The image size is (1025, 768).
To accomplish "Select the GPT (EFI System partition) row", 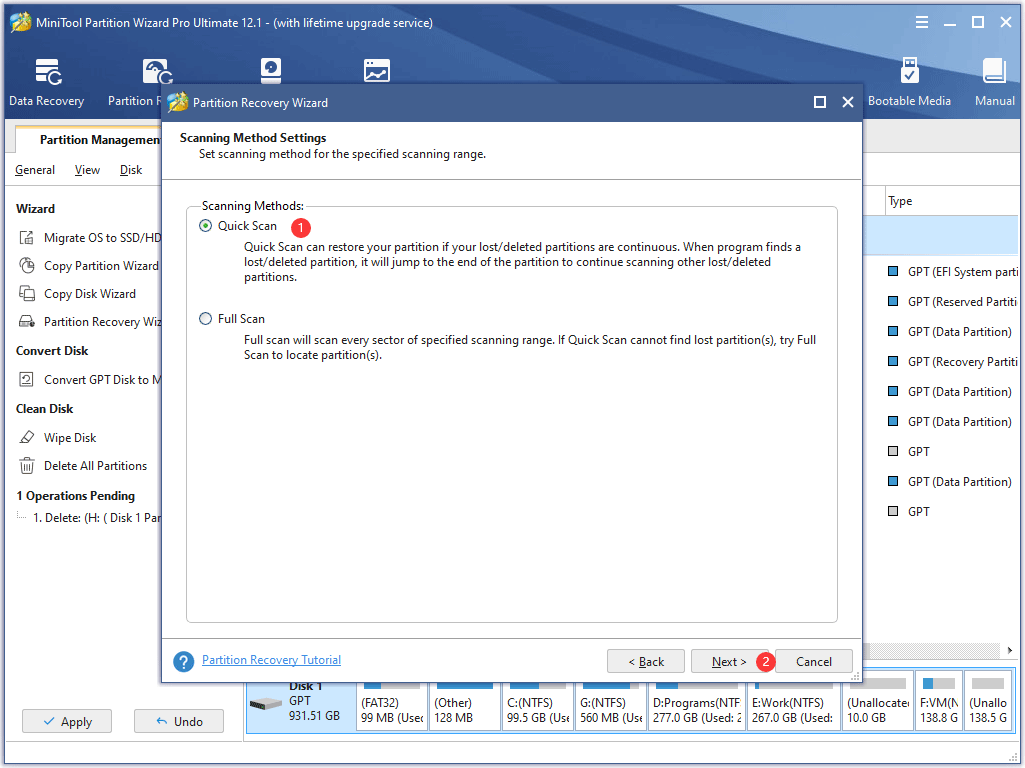I will (952, 272).
